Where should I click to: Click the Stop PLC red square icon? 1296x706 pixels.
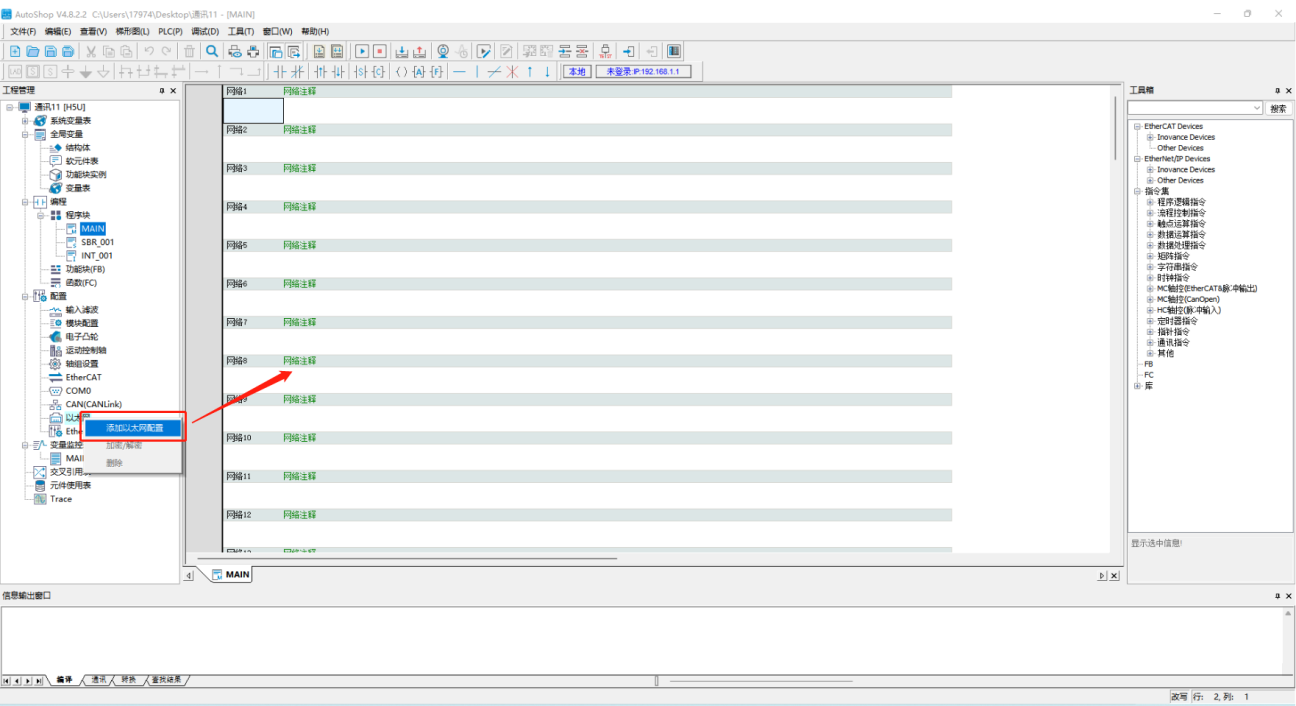[x=379, y=51]
